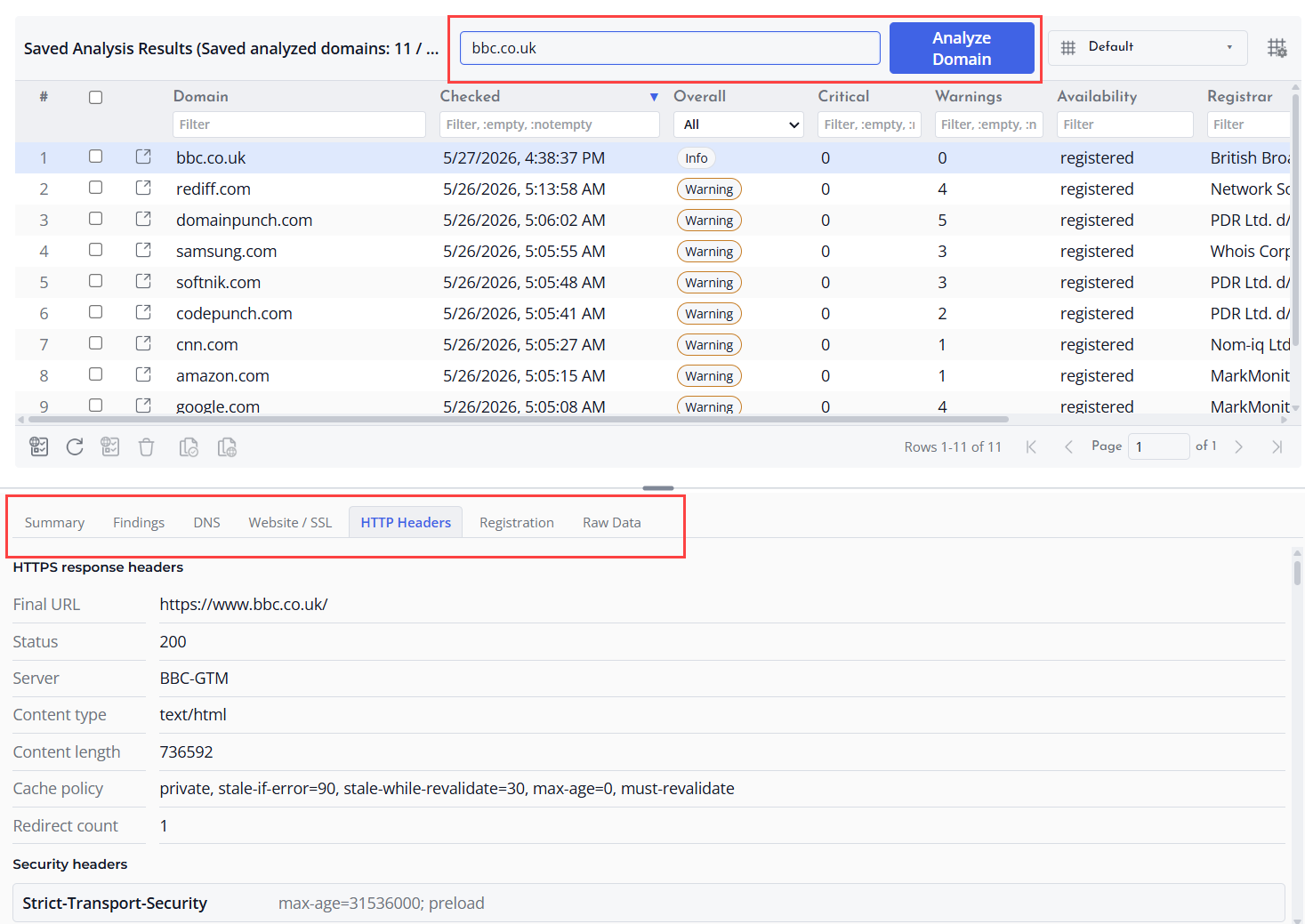Open grid column settings icon at top right
1305x924 pixels.
click(1277, 48)
